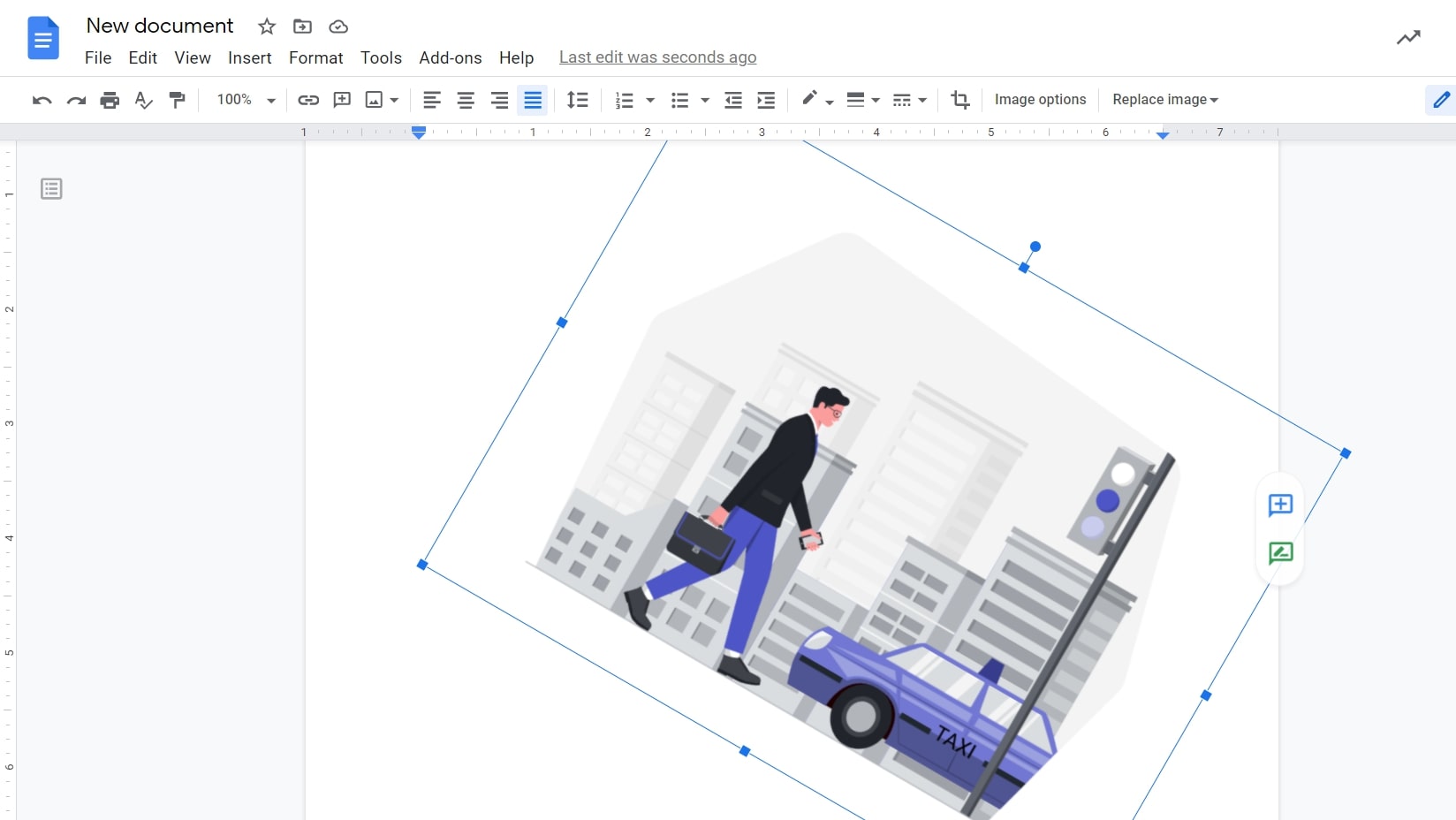The image size is (1456, 820).
Task: Toggle justified alignment
Action: 533,100
